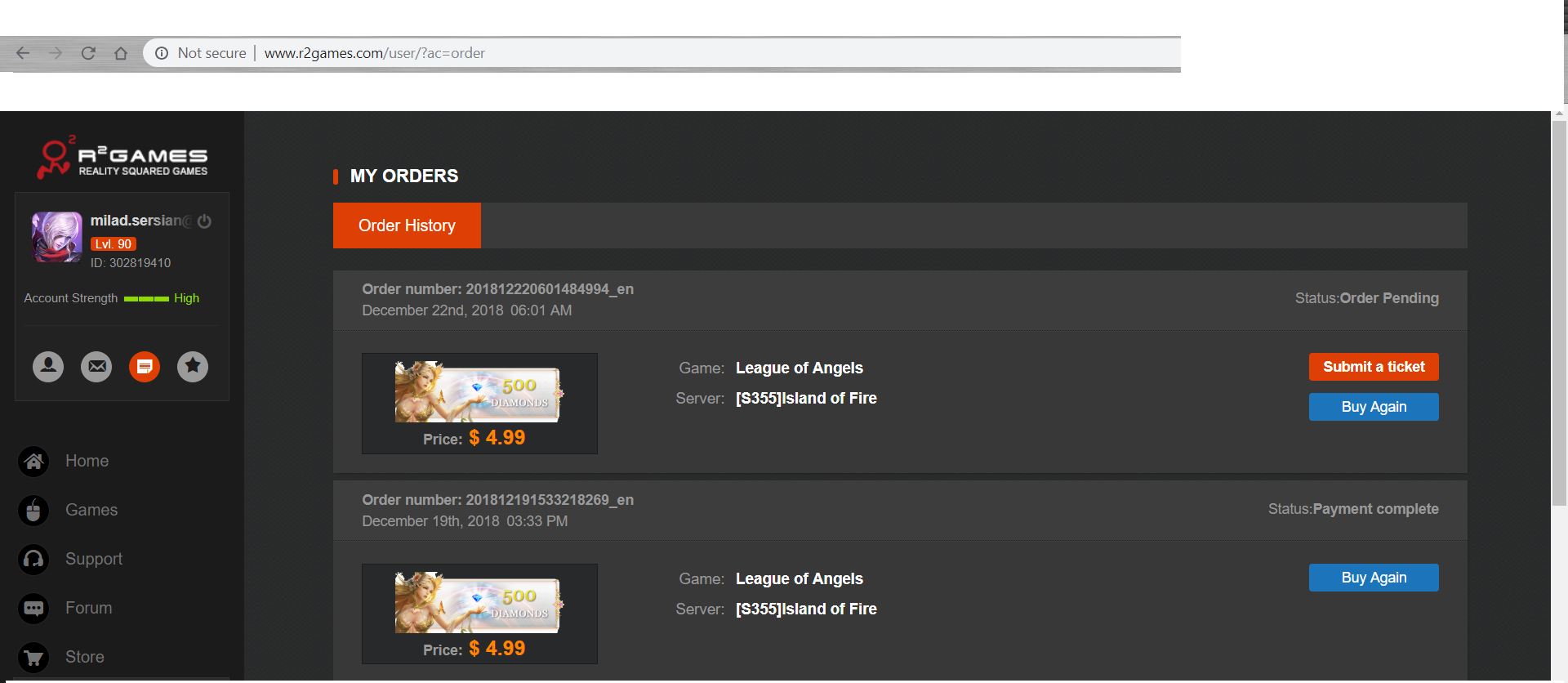Navigate to Forum from the sidebar
This screenshot has width=1568, height=683.
[88, 608]
